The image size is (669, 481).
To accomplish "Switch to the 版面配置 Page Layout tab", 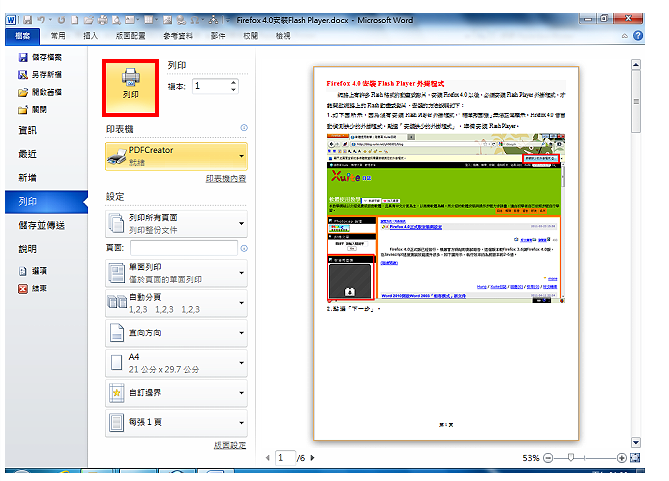I will click(x=131, y=36).
